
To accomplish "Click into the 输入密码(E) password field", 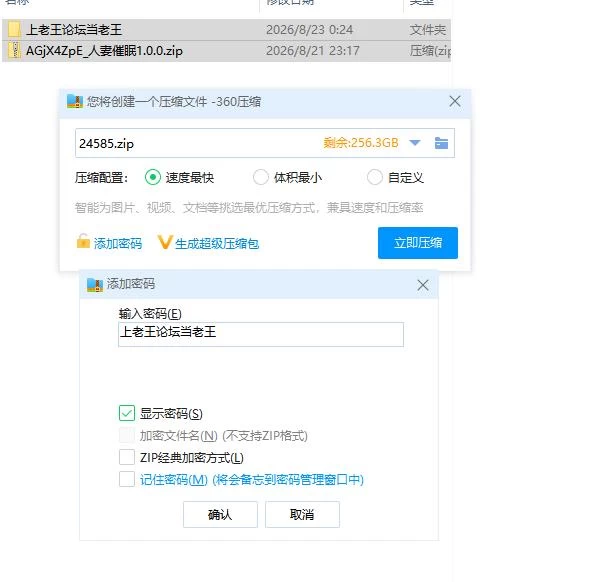I will pyautogui.click(x=261, y=334).
